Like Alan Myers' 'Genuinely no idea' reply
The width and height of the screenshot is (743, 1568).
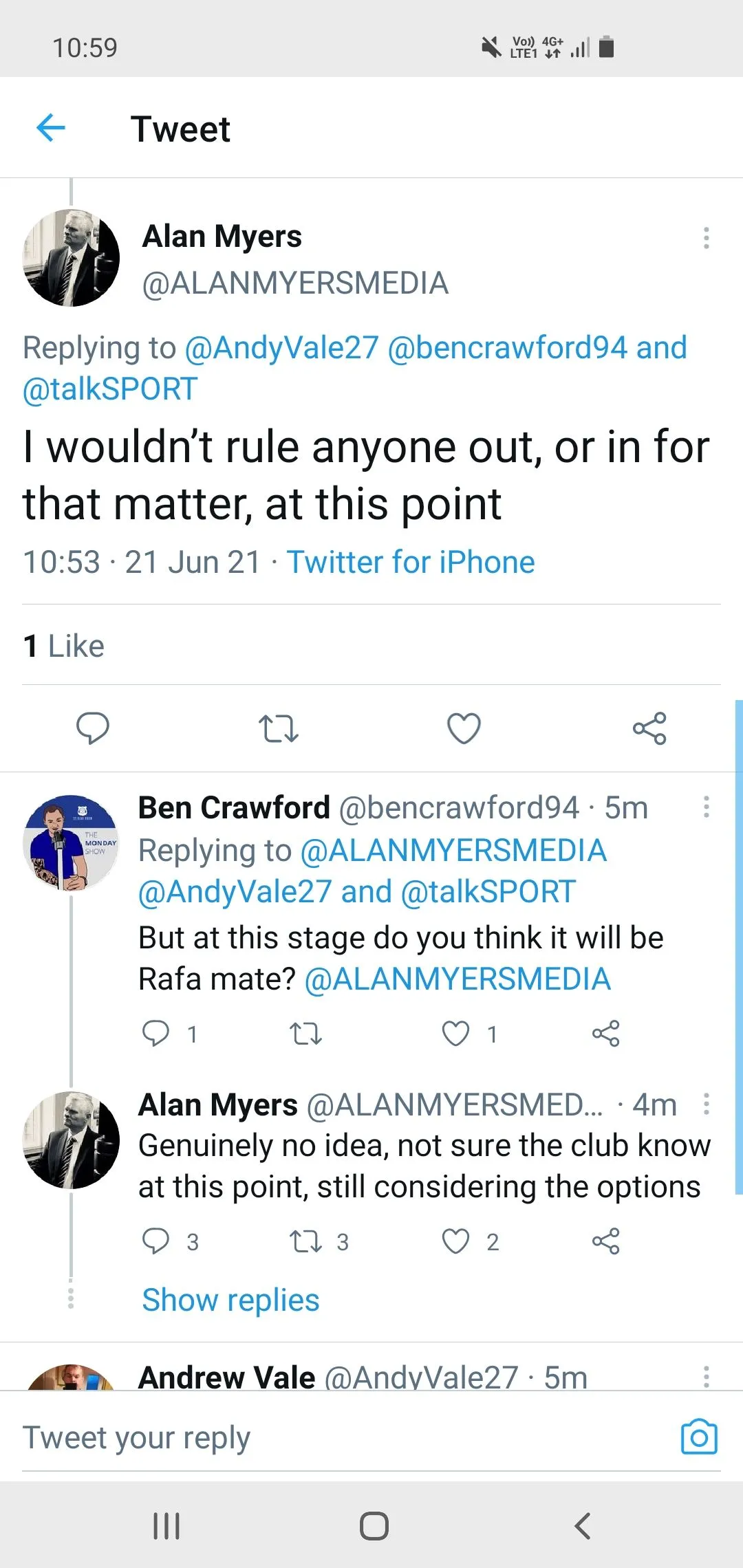pos(455,1241)
